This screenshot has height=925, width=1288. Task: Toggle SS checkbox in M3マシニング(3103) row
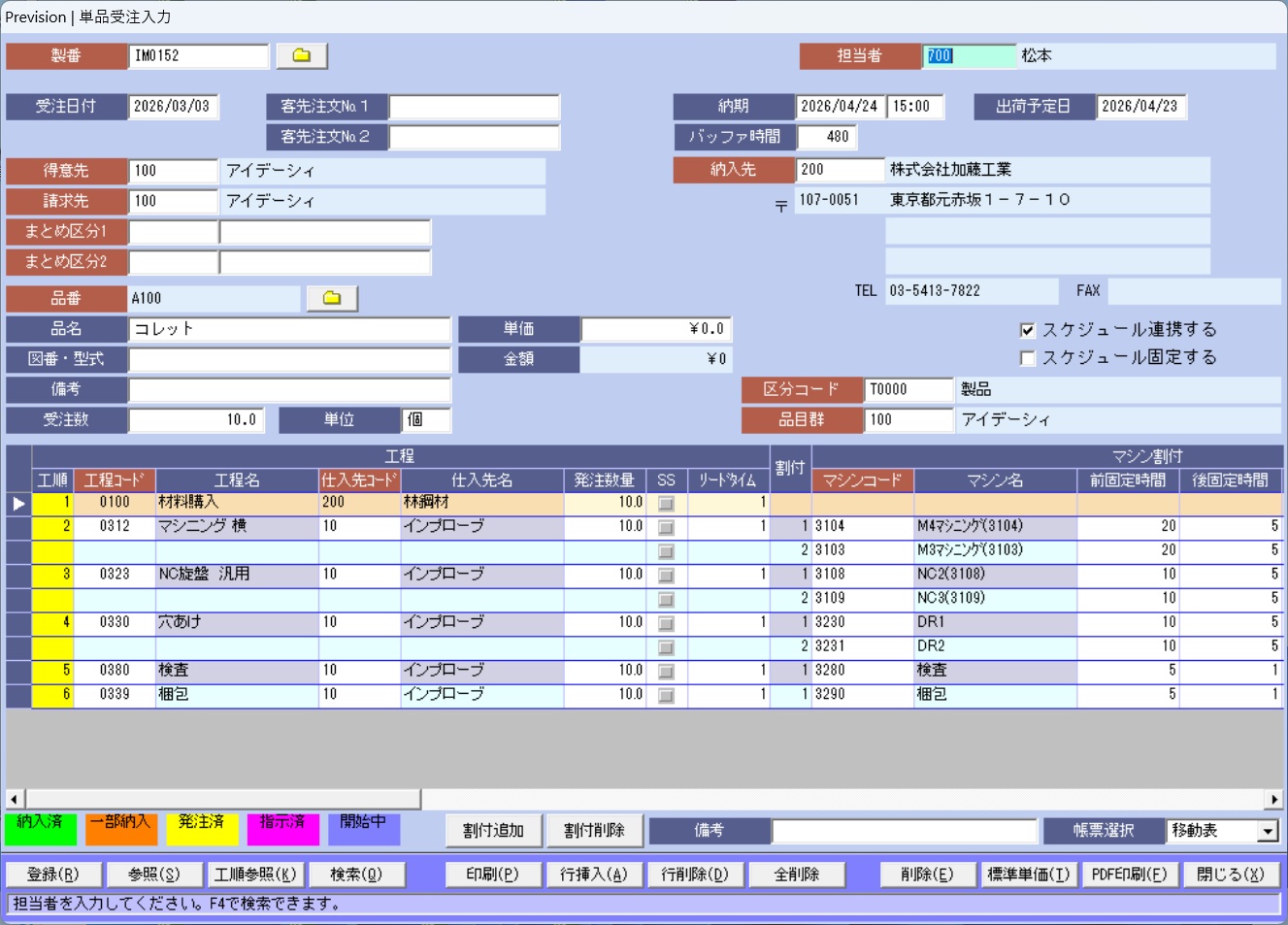(666, 551)
